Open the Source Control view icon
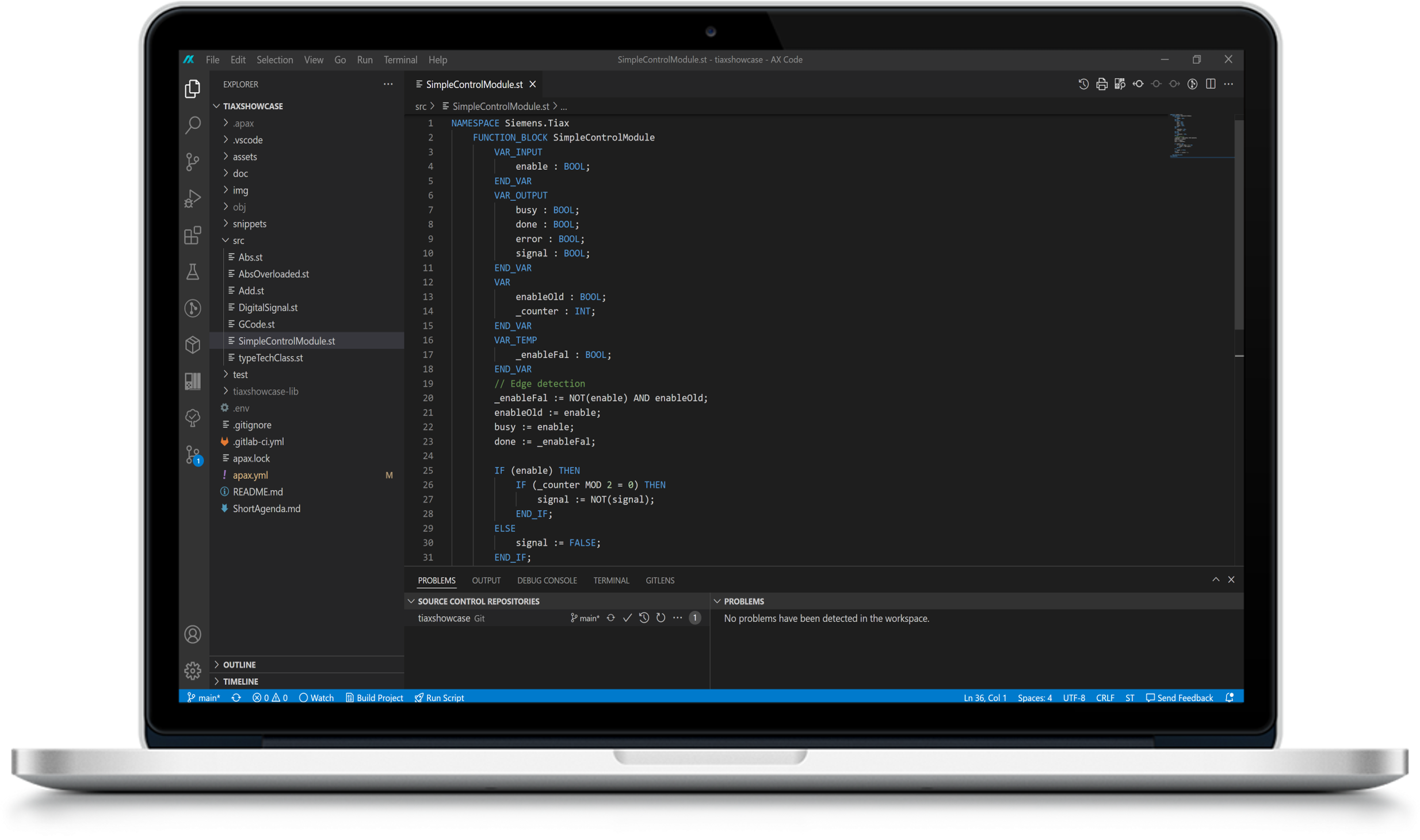Viewport: 1420px width, 840px height. tap(193, 161)
